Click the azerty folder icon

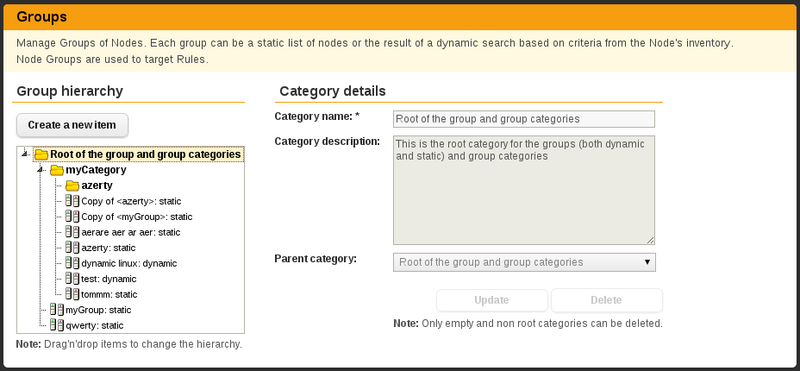pos(72,186)
